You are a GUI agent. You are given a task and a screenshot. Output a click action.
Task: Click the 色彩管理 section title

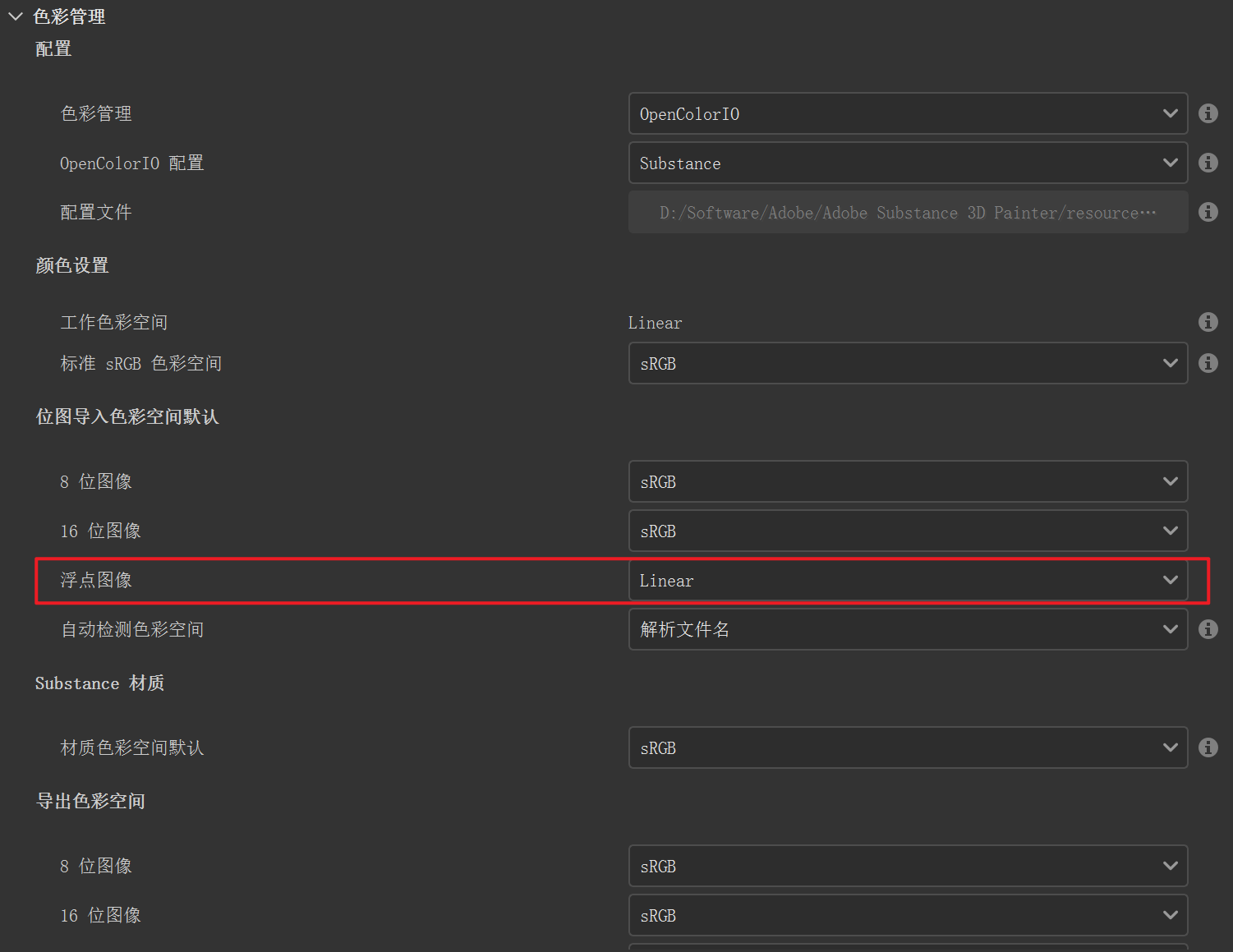[x=69, y=16]
